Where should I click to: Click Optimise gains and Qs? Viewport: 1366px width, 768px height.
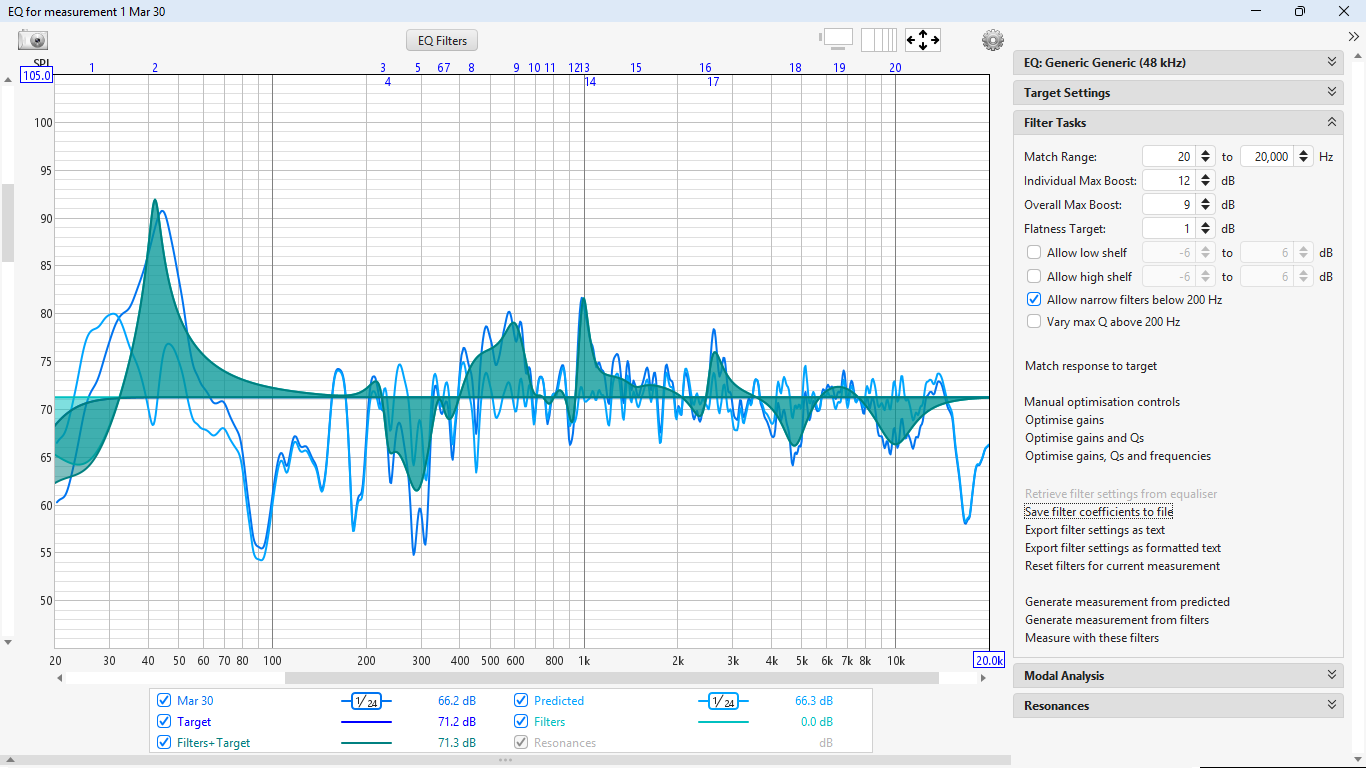point(1085,438)
